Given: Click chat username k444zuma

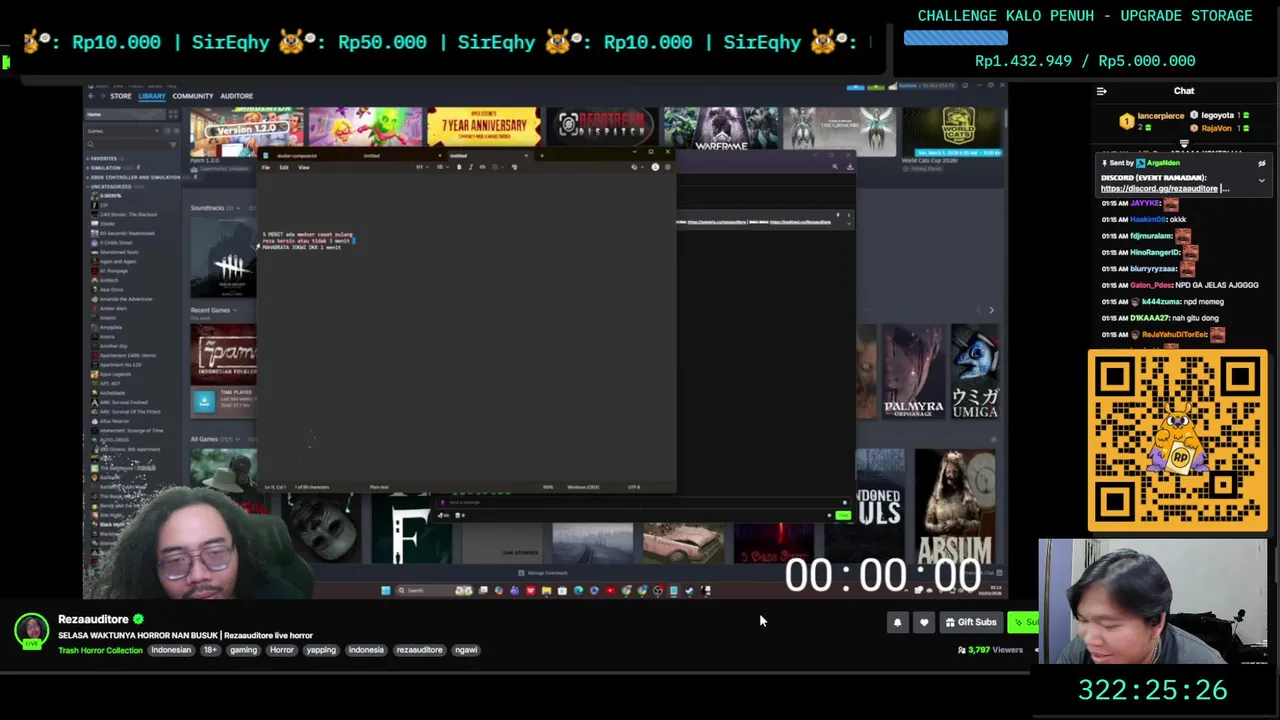Looking at the screenshot, I should click(1160, 302).
